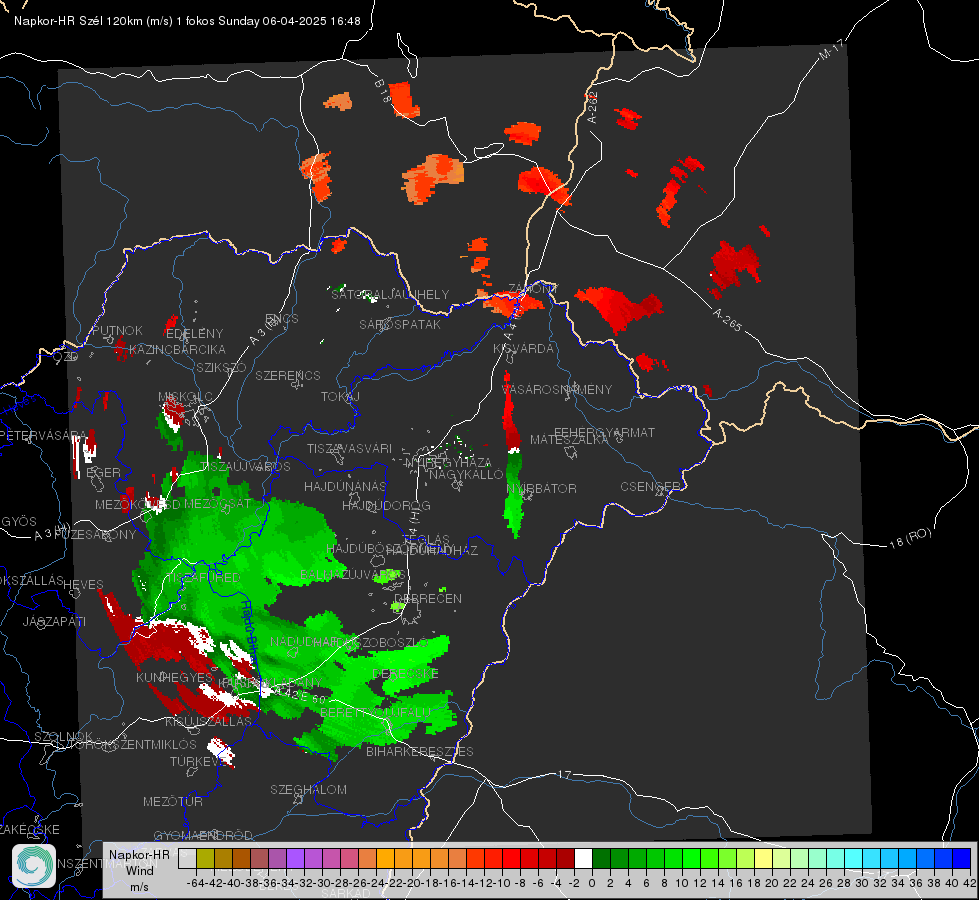Click the 'Napkor-HR Wind m/s' legend caption

pyautogui.click(x=139, y=870)
